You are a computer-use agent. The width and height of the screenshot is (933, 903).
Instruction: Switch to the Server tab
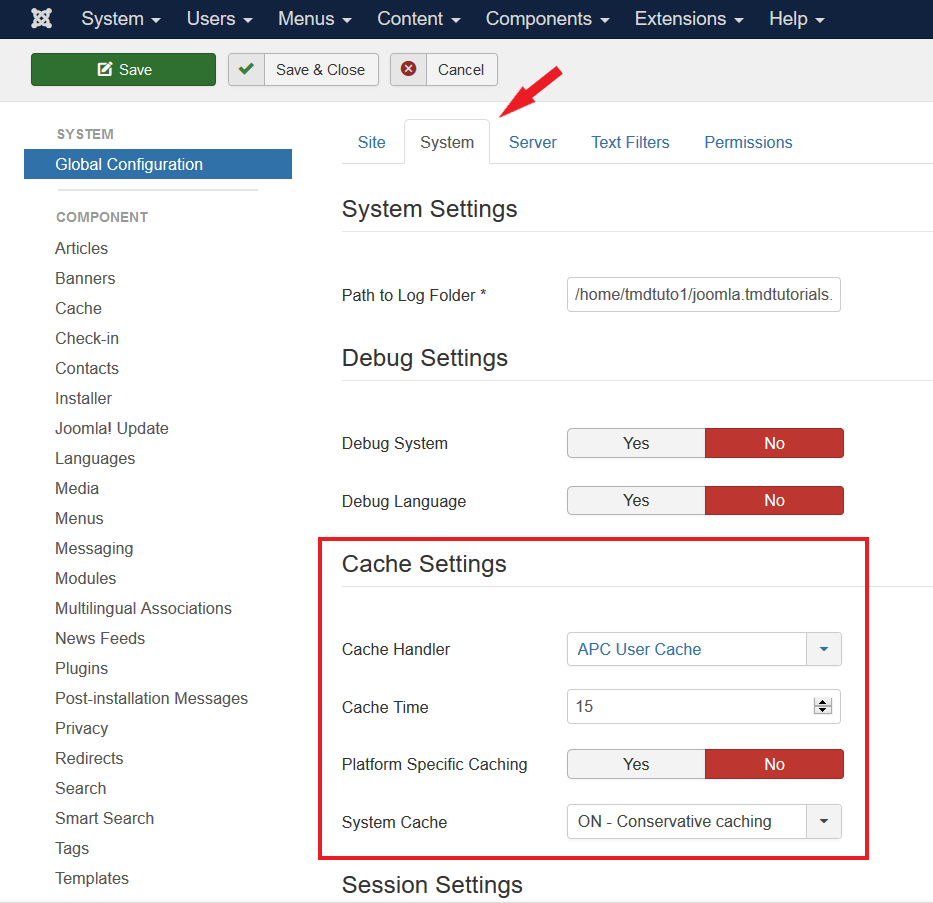(x=532, y=142)
